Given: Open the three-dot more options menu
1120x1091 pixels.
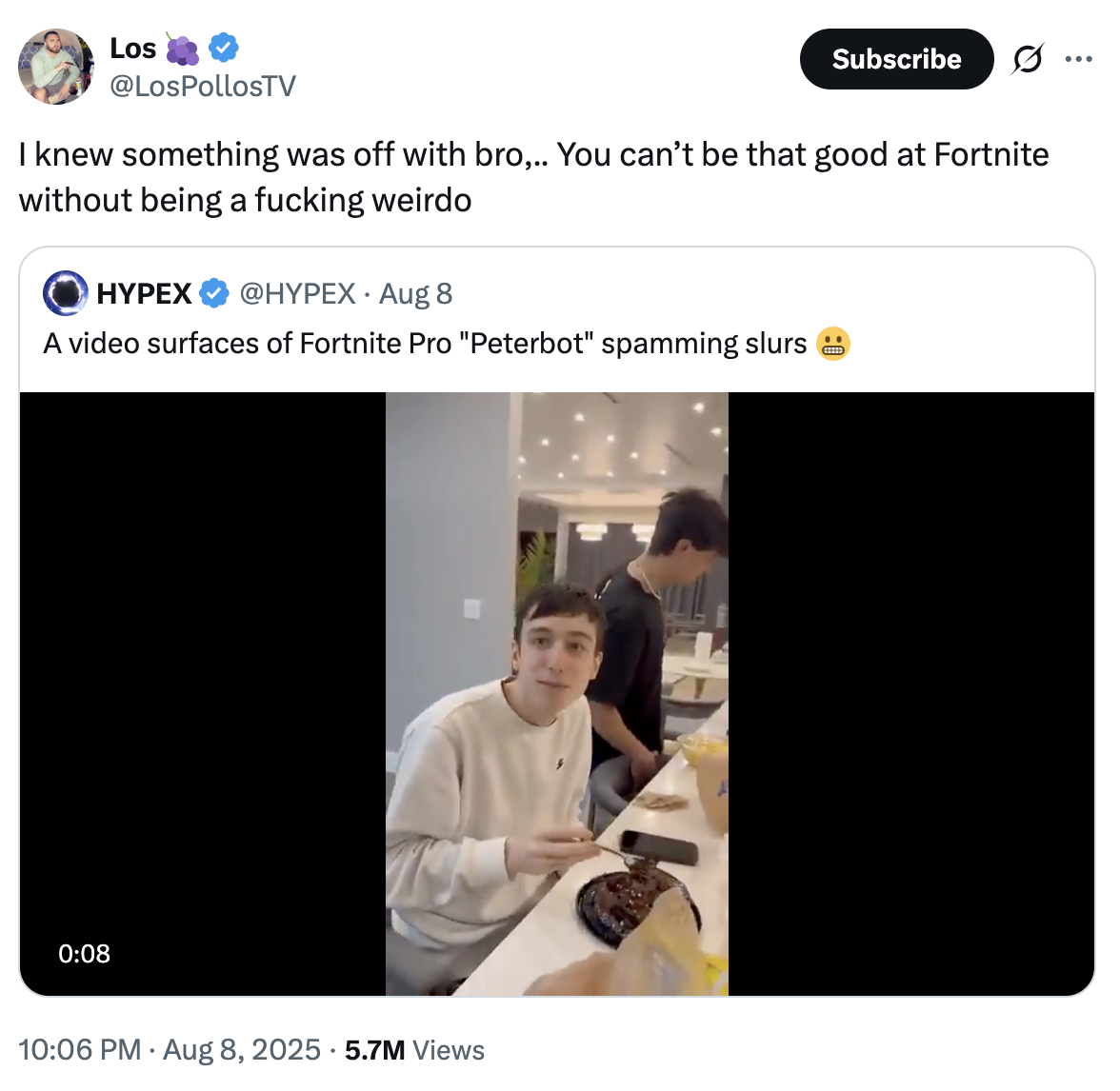Looking at the screenshot, I should pos(1078,59).
